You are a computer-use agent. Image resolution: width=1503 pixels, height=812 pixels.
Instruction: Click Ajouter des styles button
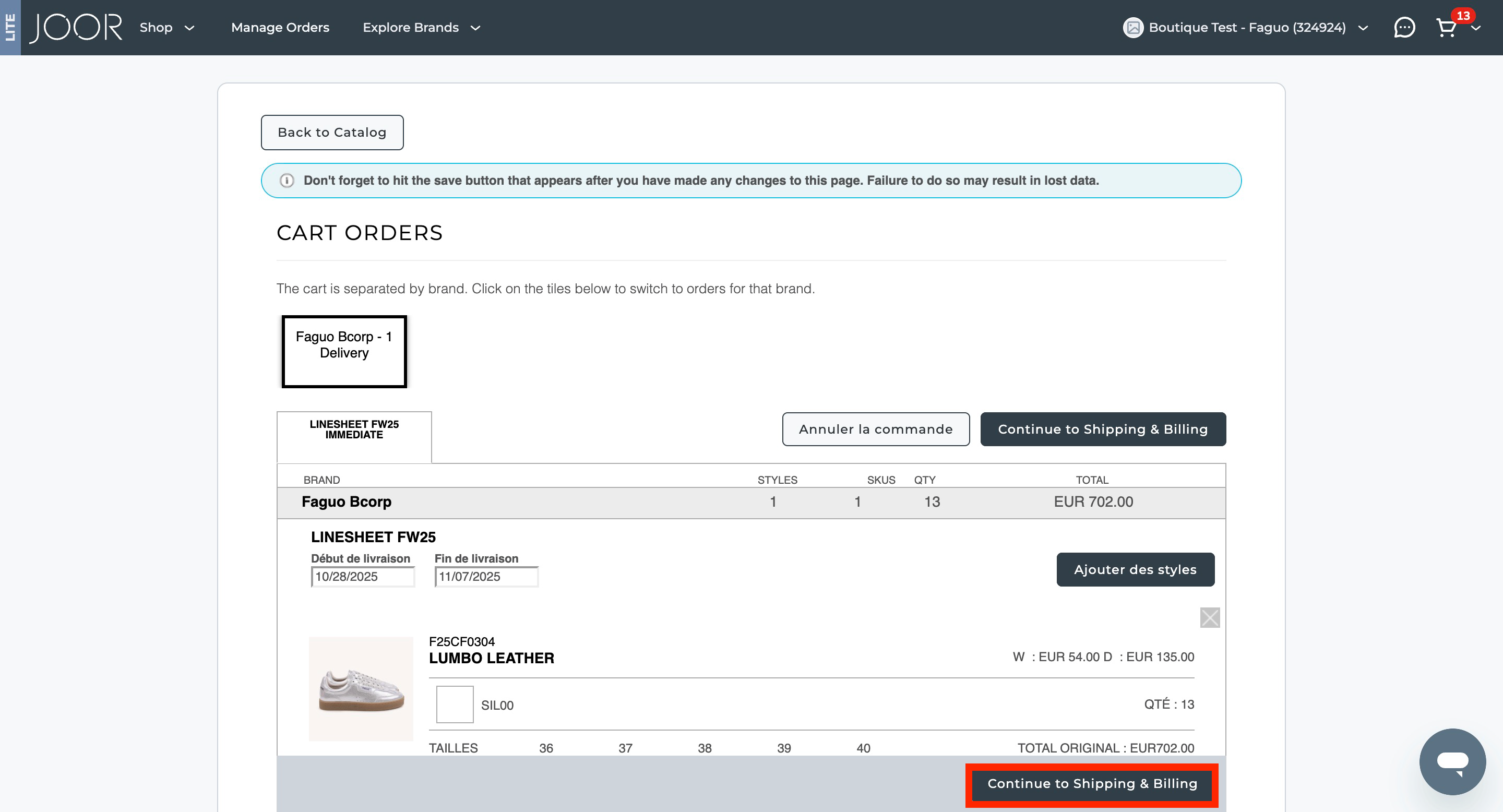1135,569
